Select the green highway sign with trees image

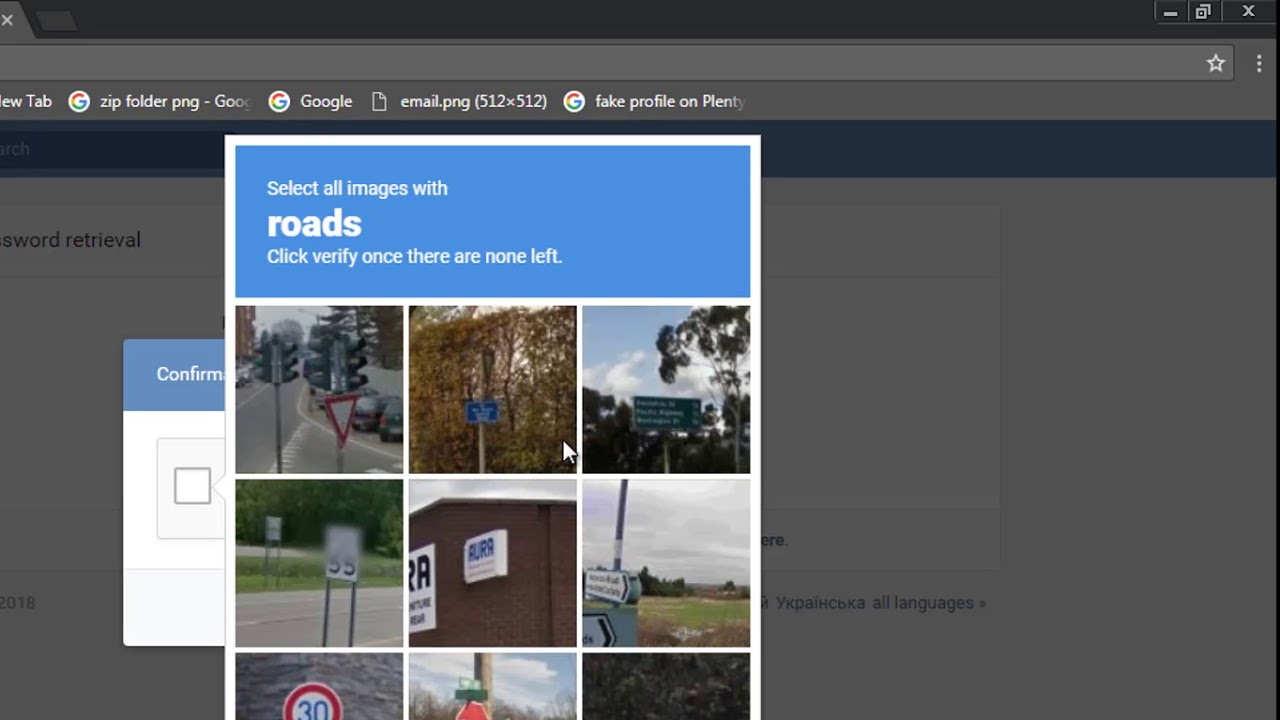pyautogui.click(x=666, y=389)
